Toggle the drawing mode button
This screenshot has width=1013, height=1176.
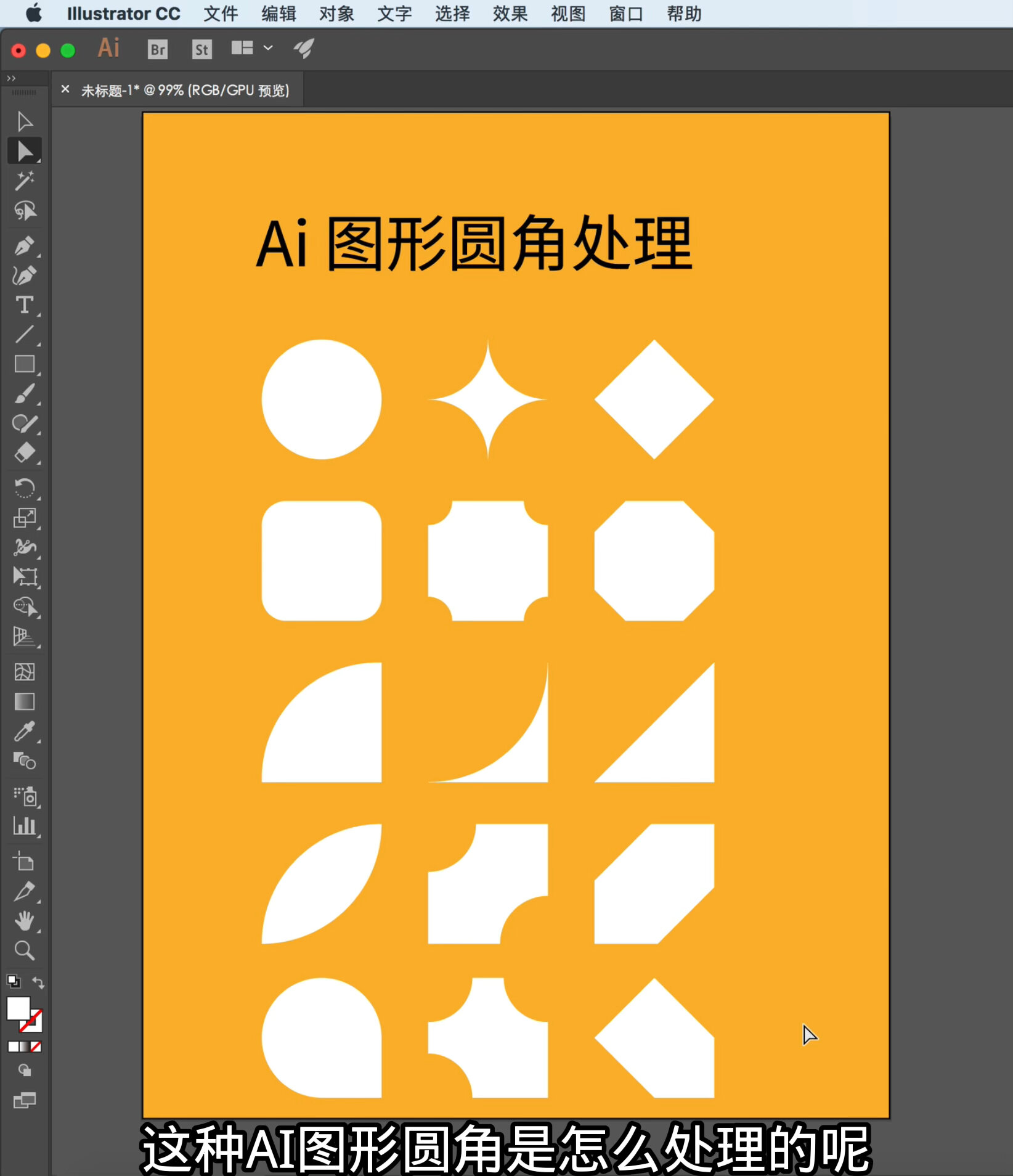tap(25, 1070)
